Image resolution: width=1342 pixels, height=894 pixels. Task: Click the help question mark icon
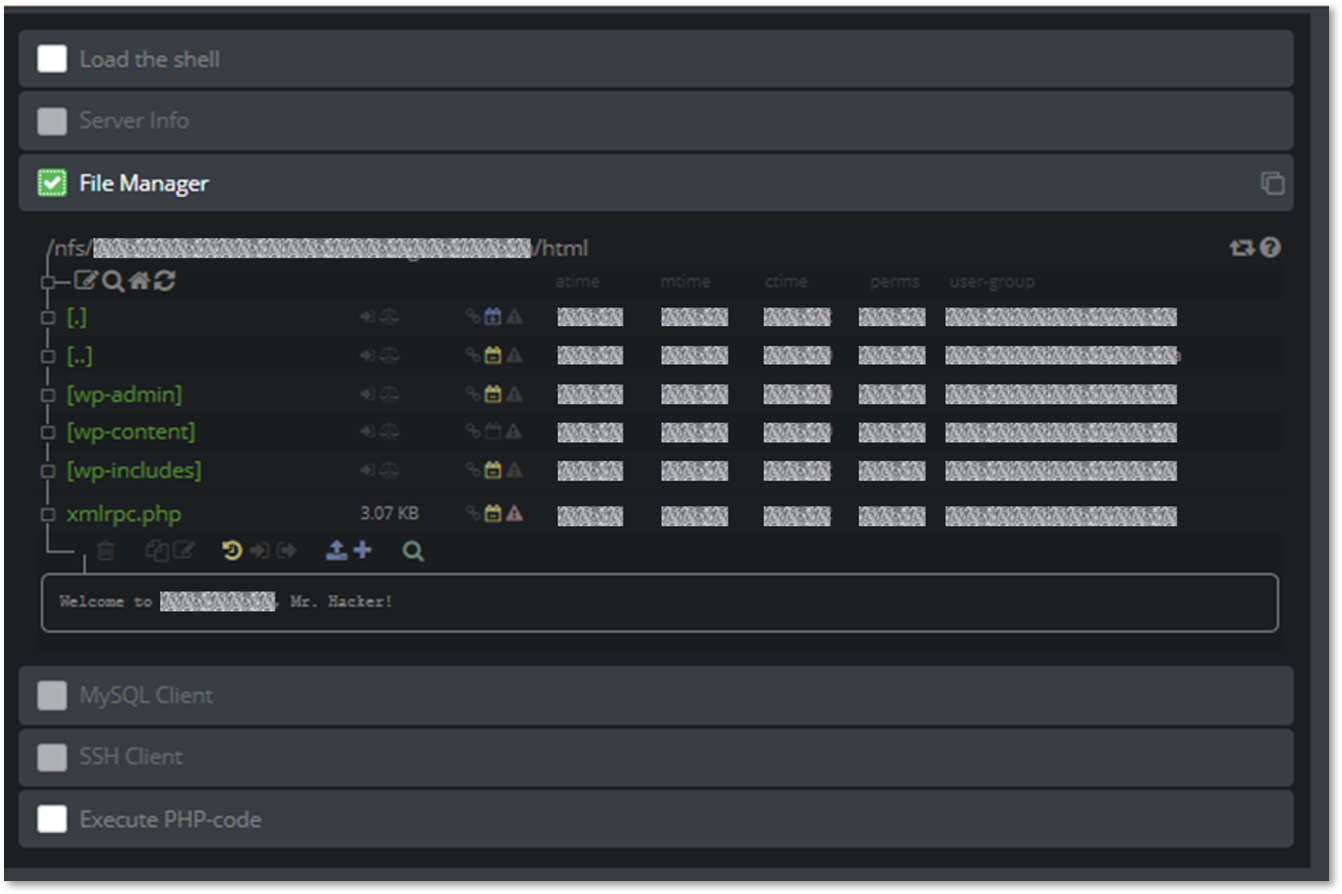coord(1270,248)
